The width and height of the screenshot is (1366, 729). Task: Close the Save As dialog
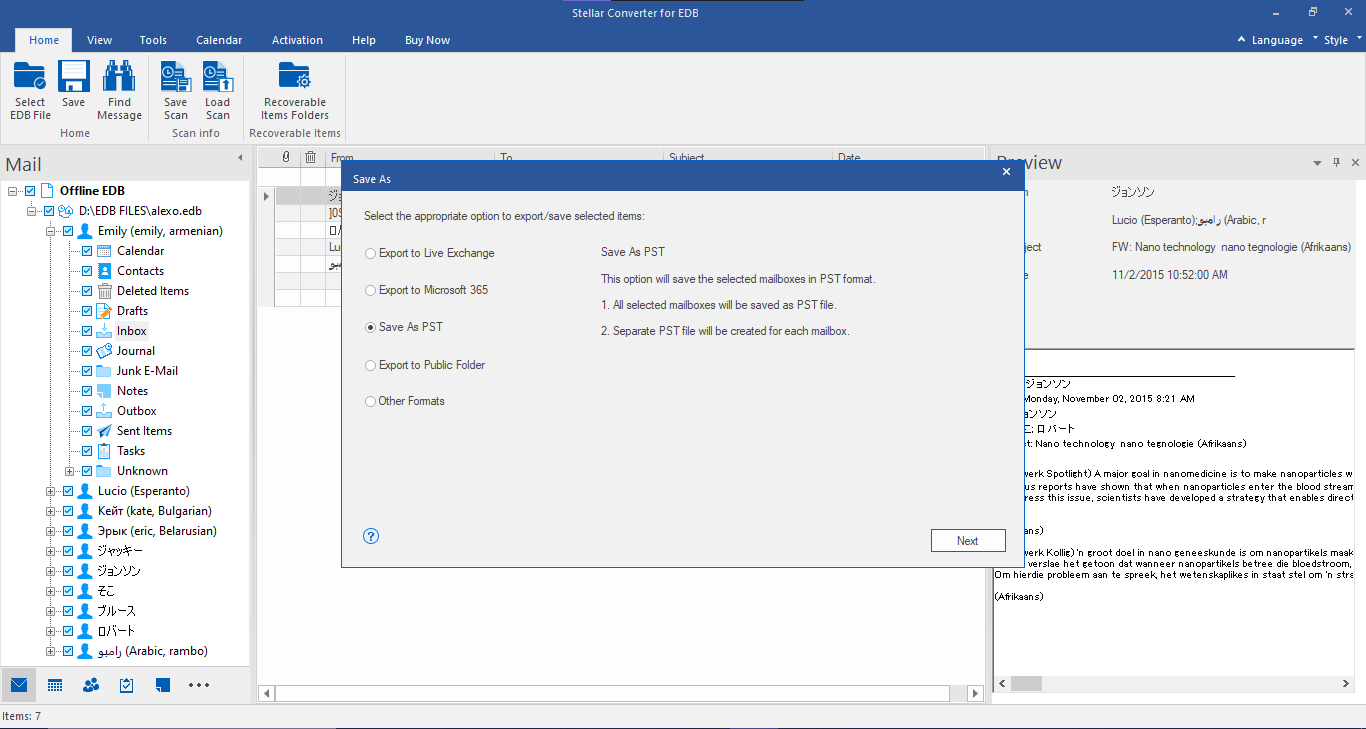pyautogui.click(x=1006, y=172)
